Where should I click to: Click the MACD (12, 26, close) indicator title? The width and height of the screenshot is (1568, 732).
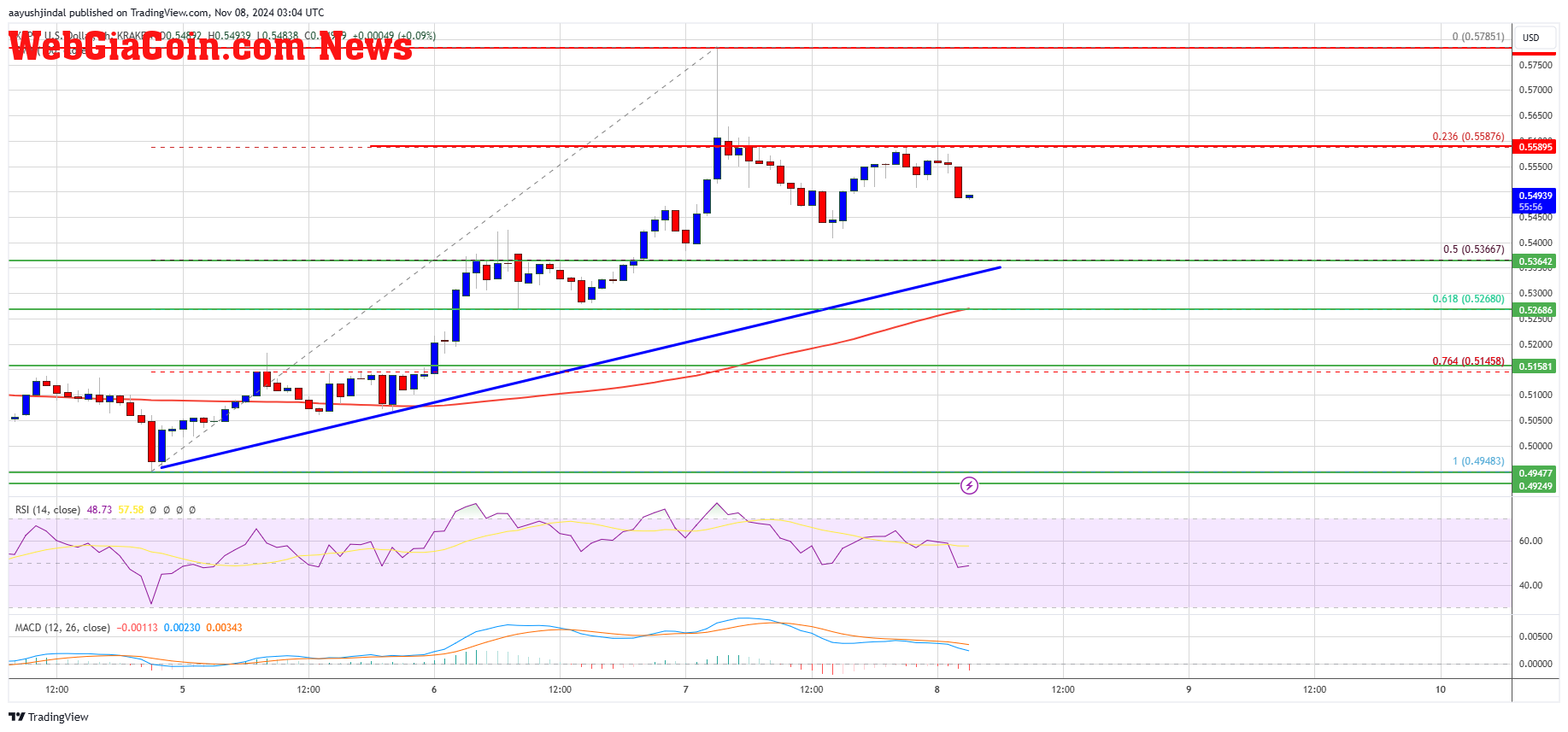pyautogui.click(x=62, y=628)
